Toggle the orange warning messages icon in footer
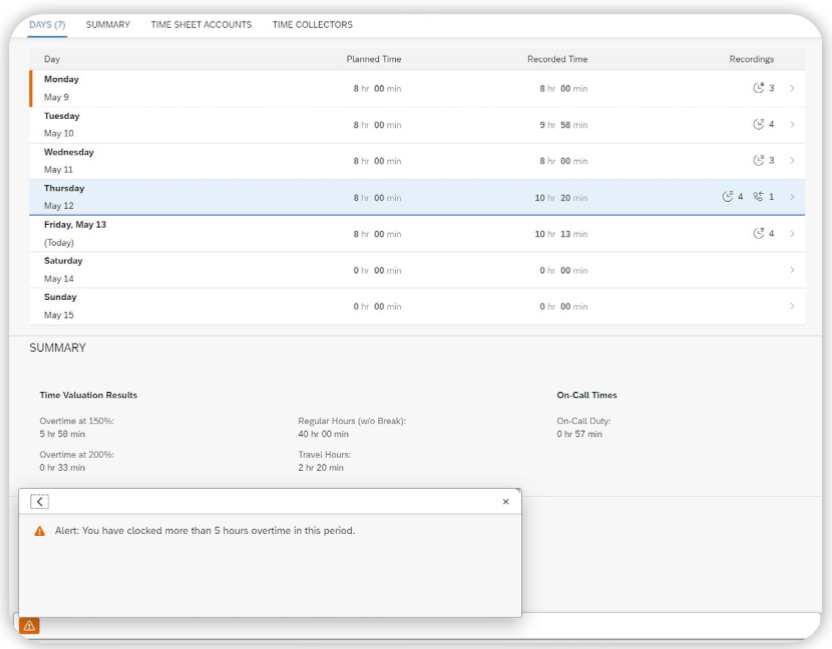Image resolution: width=832 pixels, height=649 pixels. click(29, 626)
